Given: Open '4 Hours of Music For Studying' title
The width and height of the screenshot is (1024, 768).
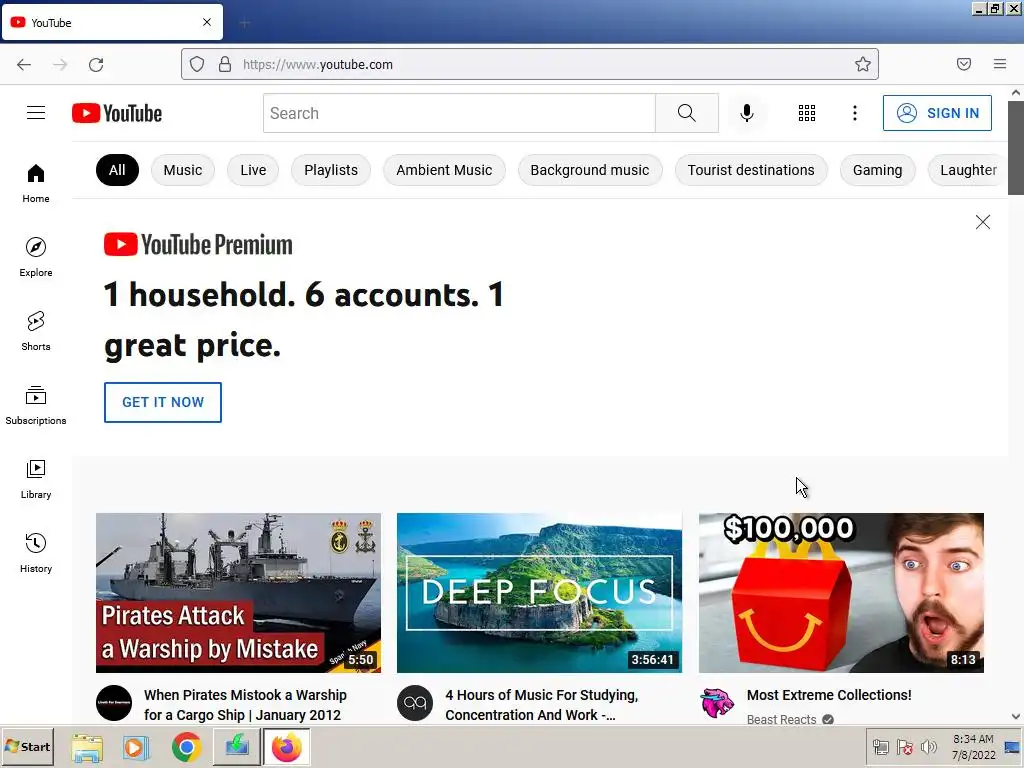Looking at the screenshot, I should [541, 705].
